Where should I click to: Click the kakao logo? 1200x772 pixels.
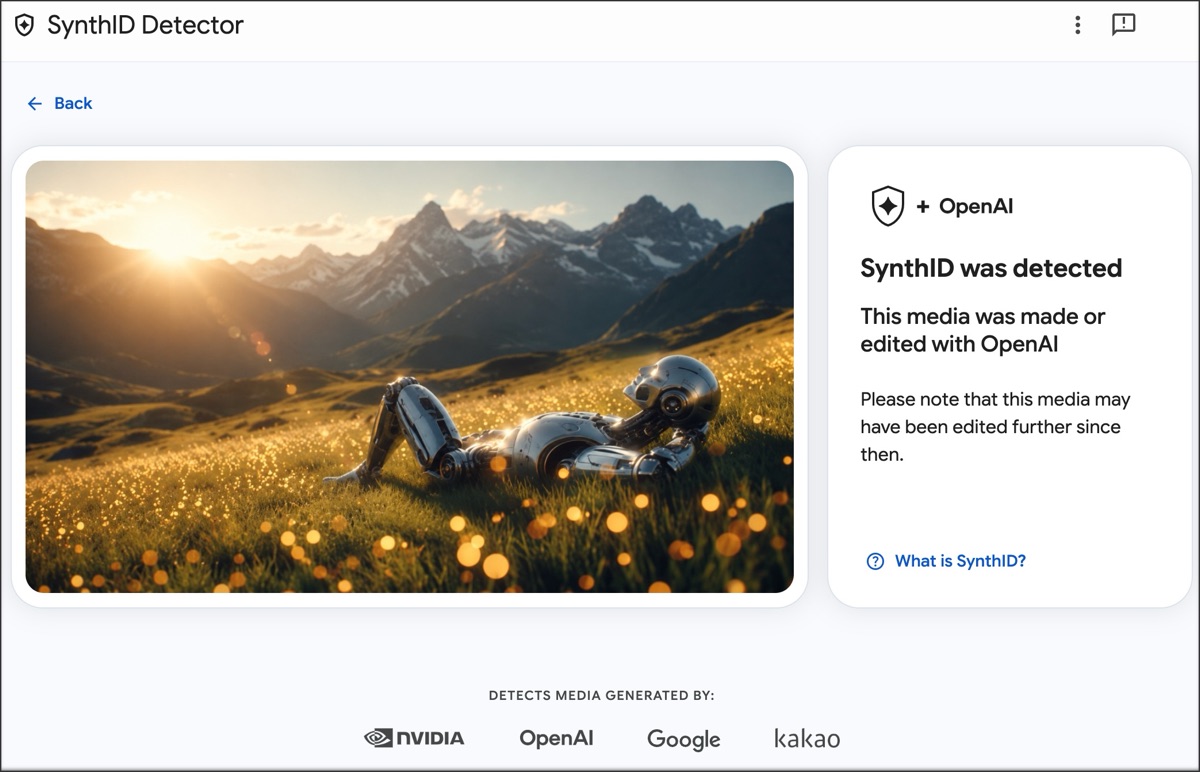click(807, 738)
